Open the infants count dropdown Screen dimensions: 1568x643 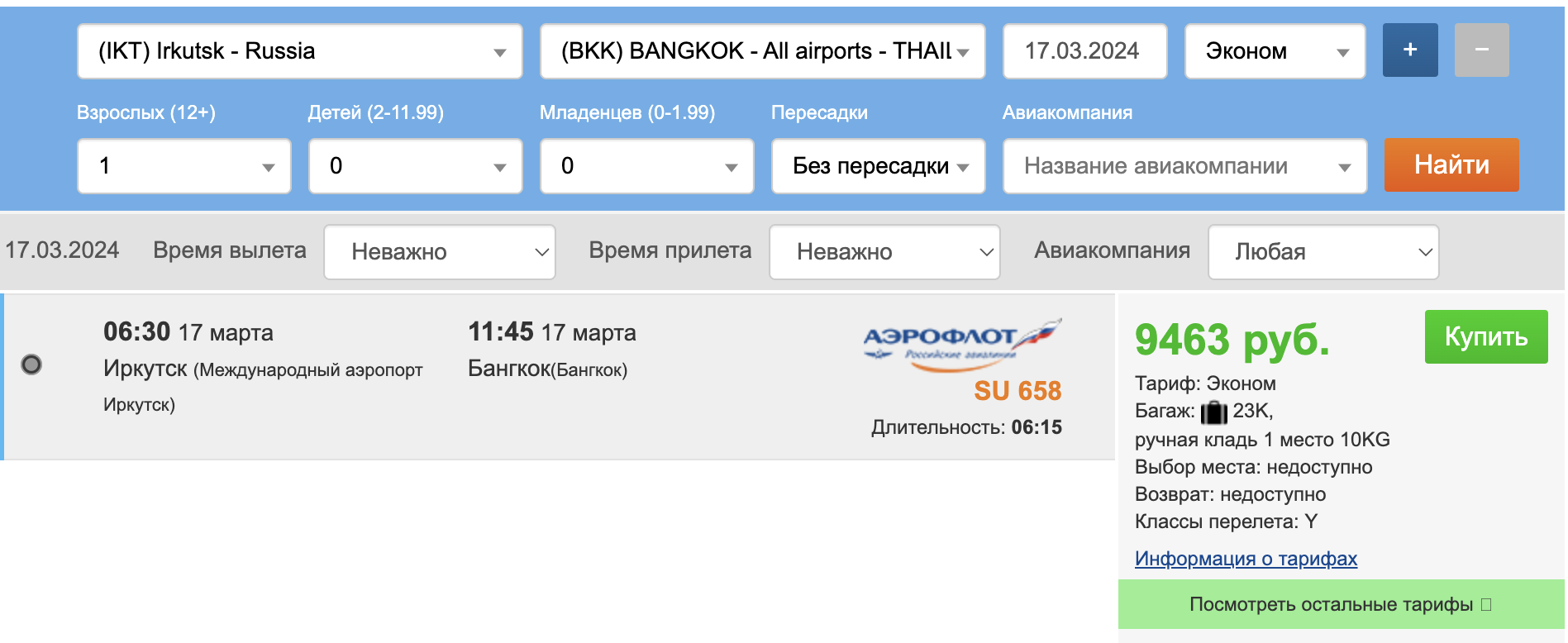(x=647, y=166)
